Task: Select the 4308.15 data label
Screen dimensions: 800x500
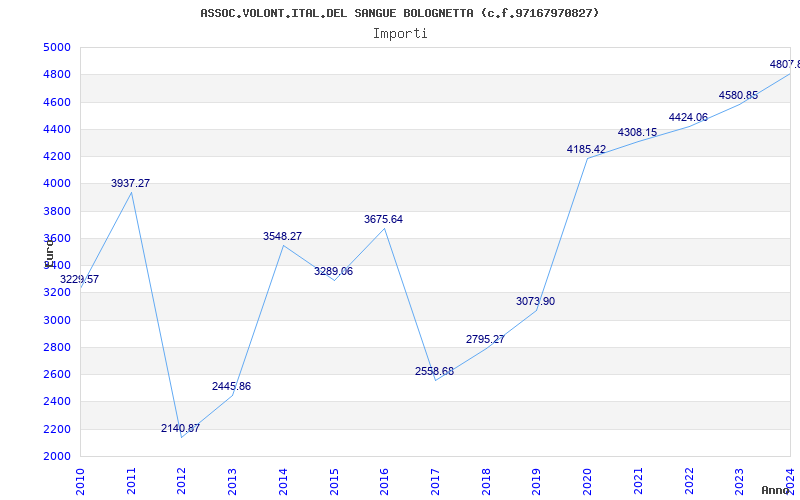Action: (638, 133)
